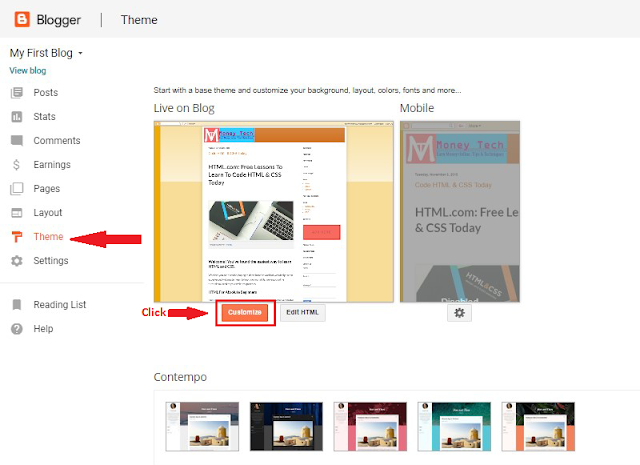The image size is (640, 465).
Task: Expand the My First Blog dropdown arrow
Action: pyautogui.click(x=80, y=53)
